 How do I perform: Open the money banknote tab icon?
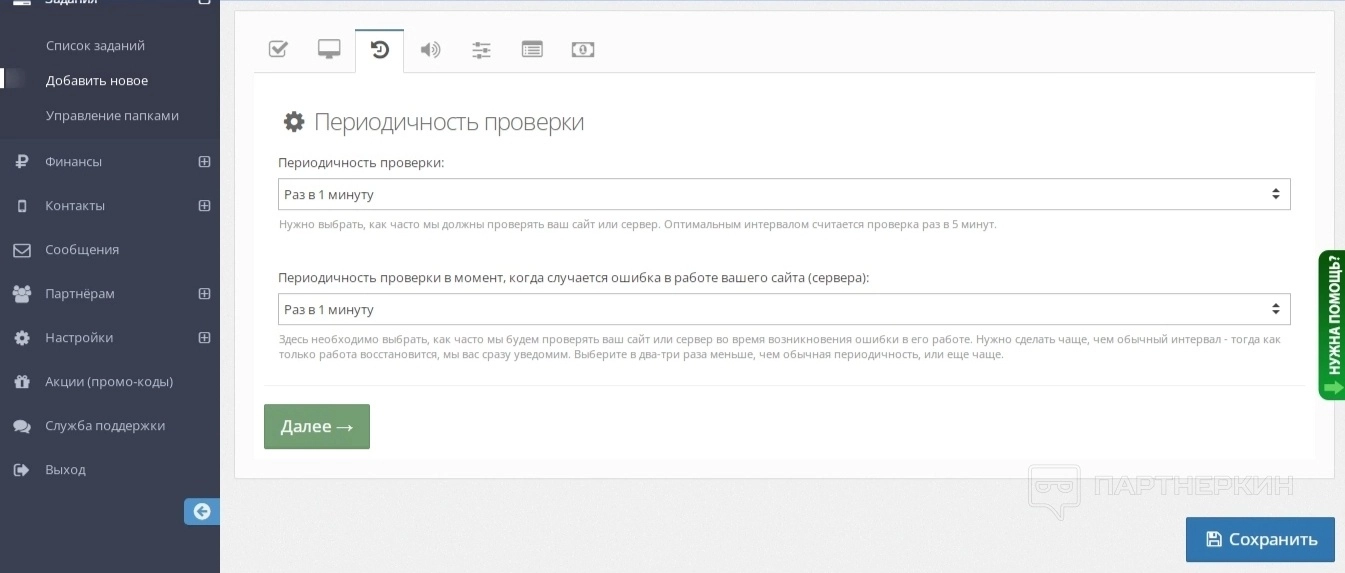click(x=583, y=49)
